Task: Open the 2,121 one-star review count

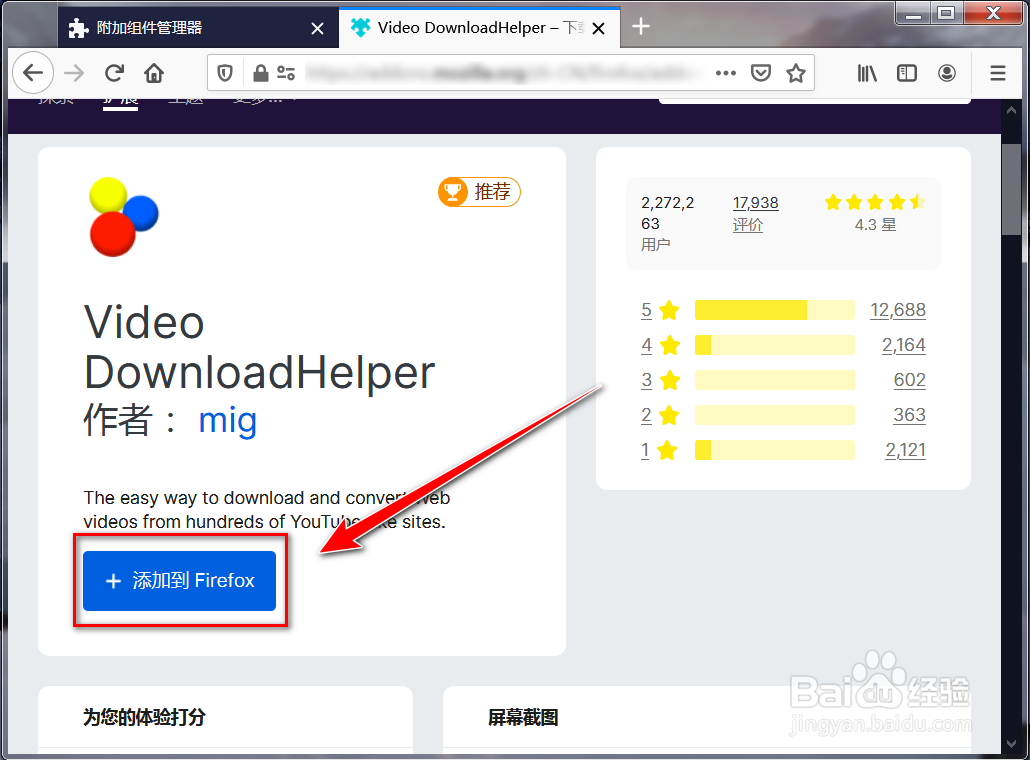Action: (x=905, y=450)
